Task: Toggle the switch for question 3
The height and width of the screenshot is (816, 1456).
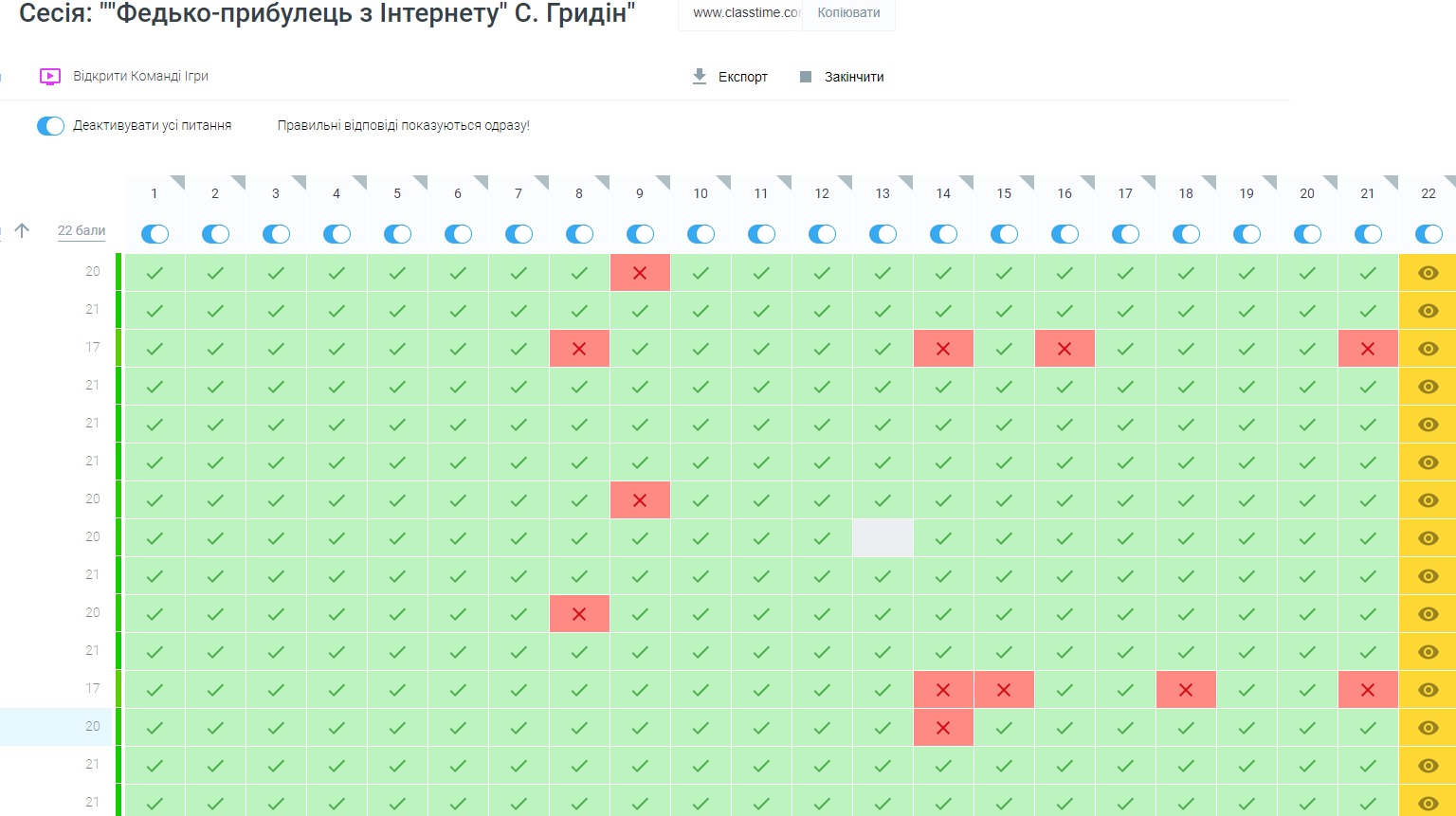Action: 276,234
